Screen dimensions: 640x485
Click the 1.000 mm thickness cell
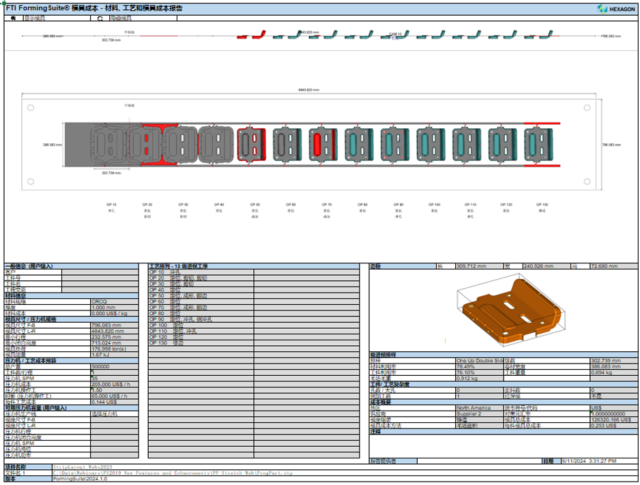(114, 307)
